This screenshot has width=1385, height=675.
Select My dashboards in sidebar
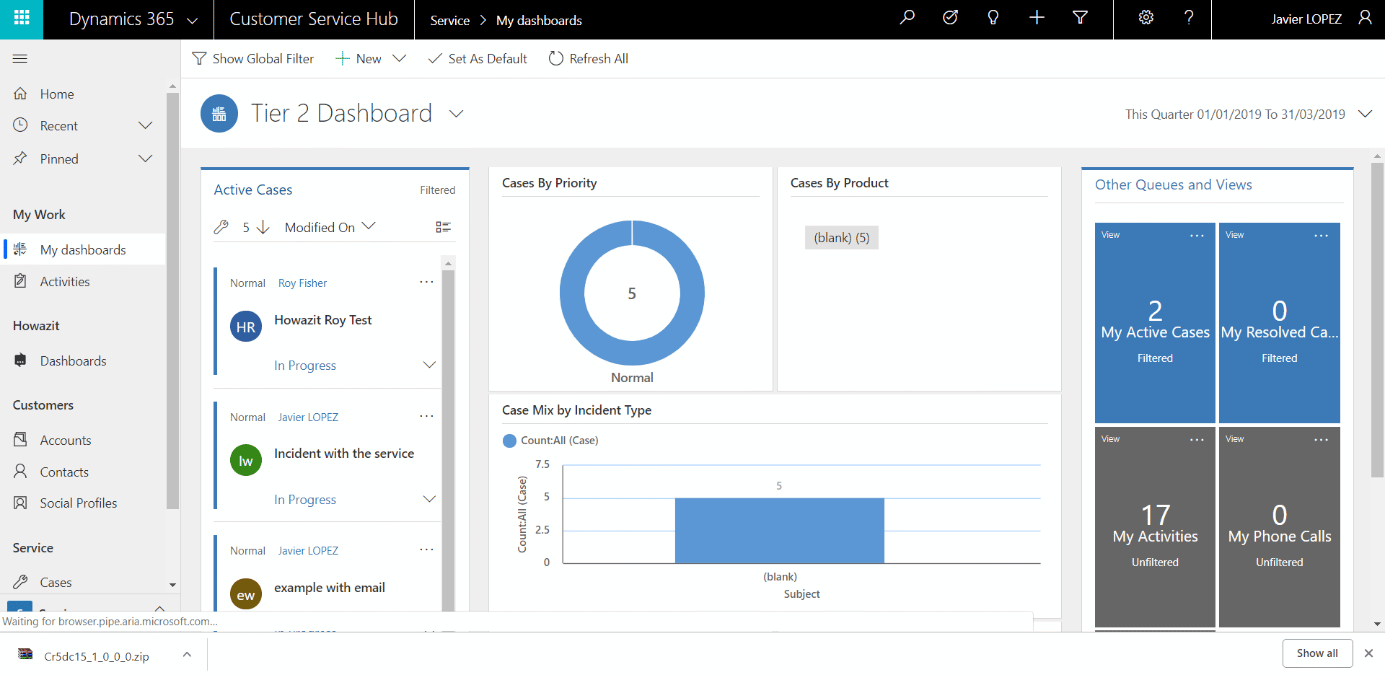83,250
